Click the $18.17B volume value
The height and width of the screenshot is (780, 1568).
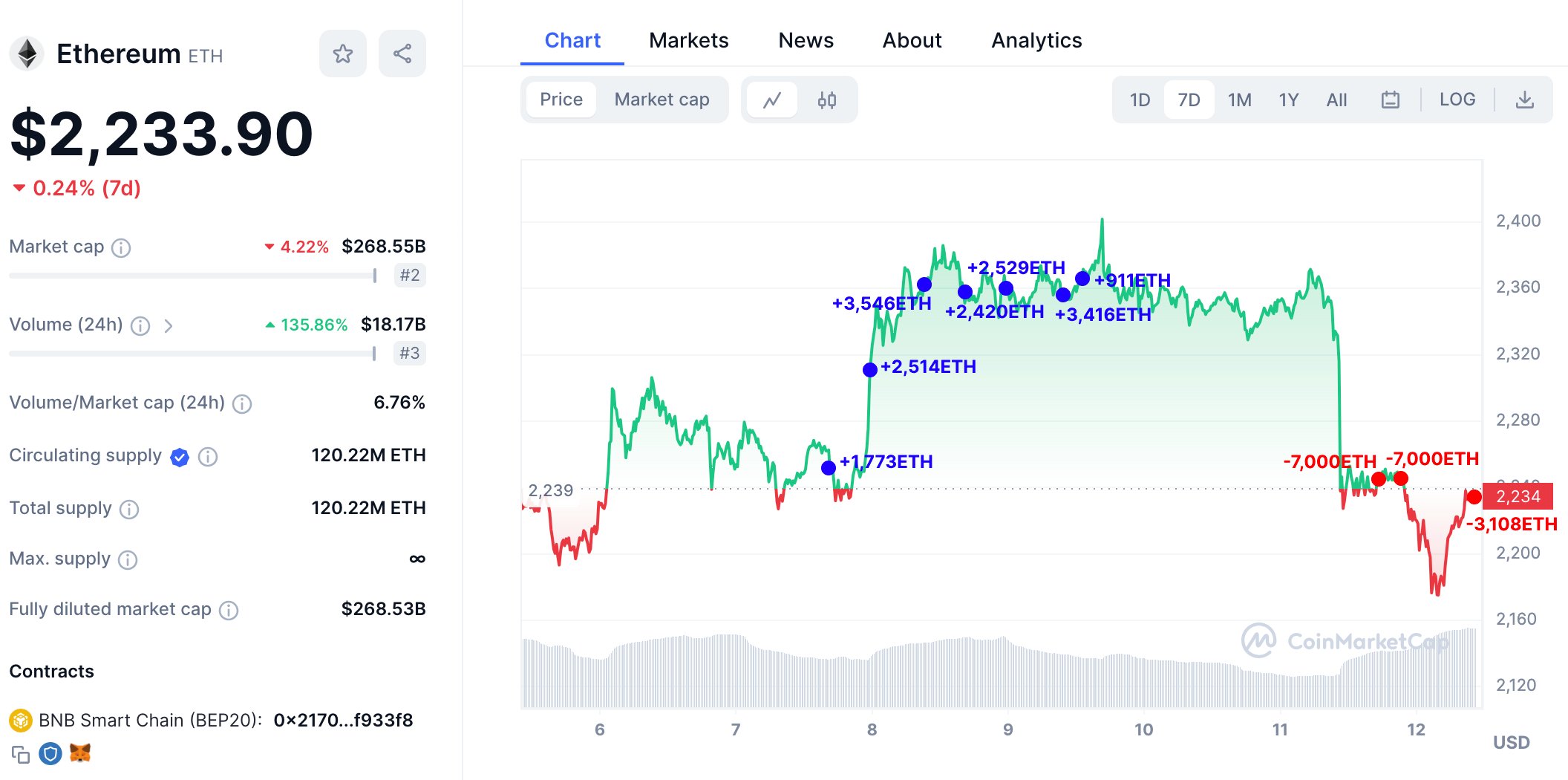[393, 324]
